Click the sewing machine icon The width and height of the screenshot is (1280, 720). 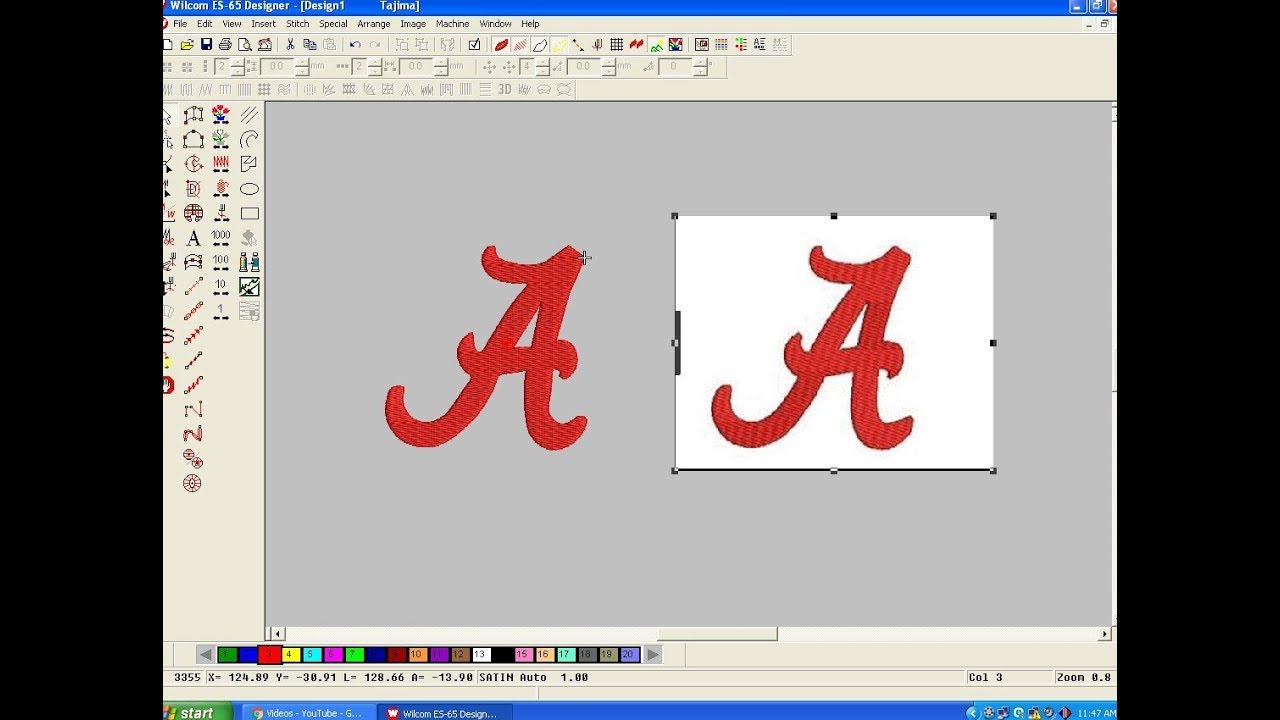pos(264,44)
